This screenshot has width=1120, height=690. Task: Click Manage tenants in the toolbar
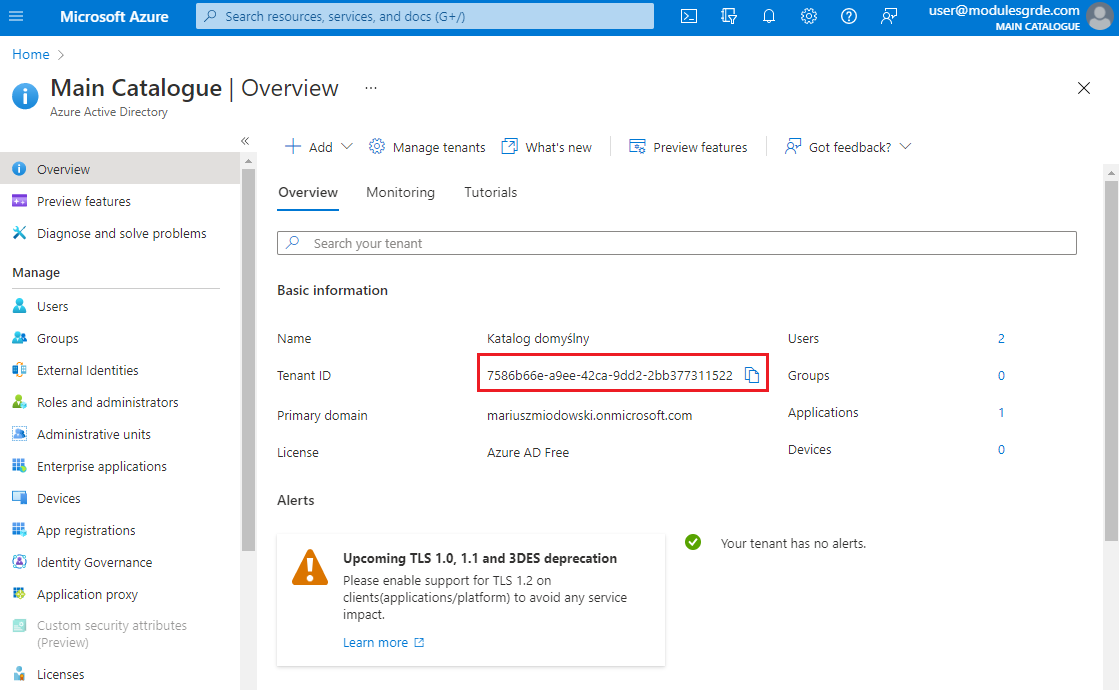427,147
